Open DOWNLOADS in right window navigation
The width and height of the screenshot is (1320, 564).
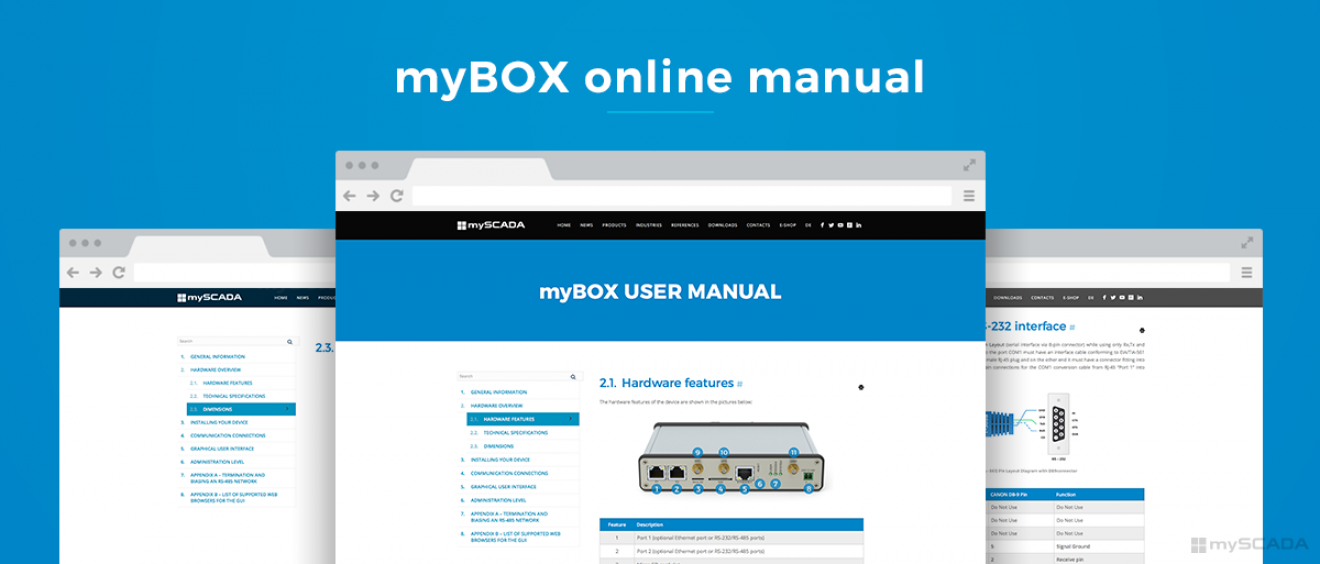pyautogui.click(x=1008, y=298)
